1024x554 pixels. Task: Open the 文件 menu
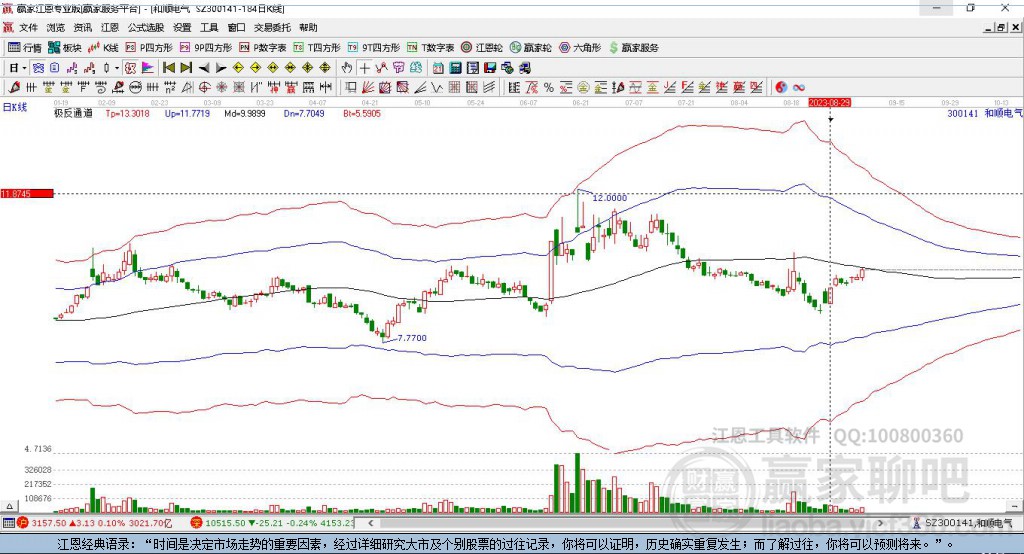[28, 27]
